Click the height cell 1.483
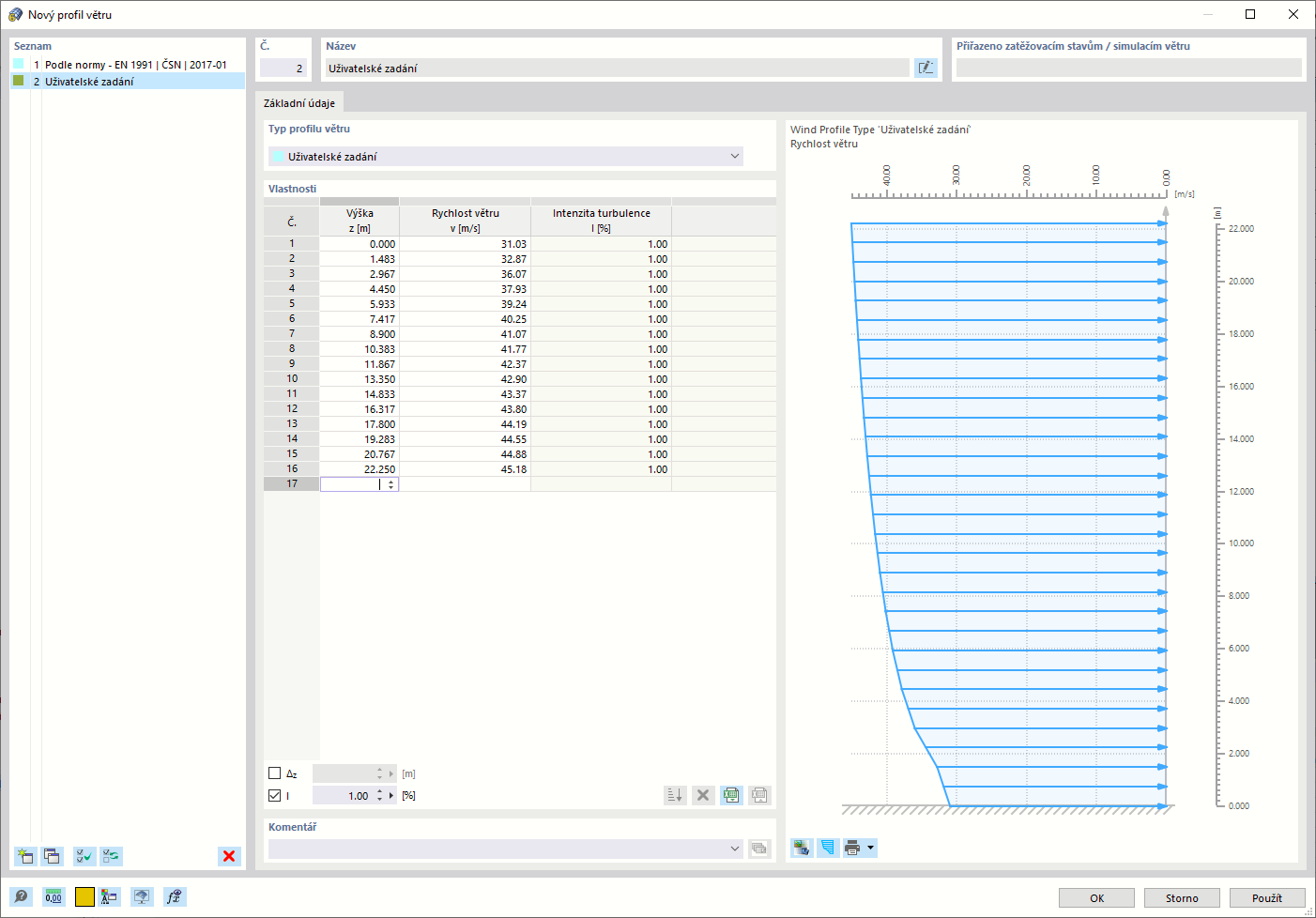This screenshot has width=1316, height=918. pyautogui.click(x=360, y=259)
